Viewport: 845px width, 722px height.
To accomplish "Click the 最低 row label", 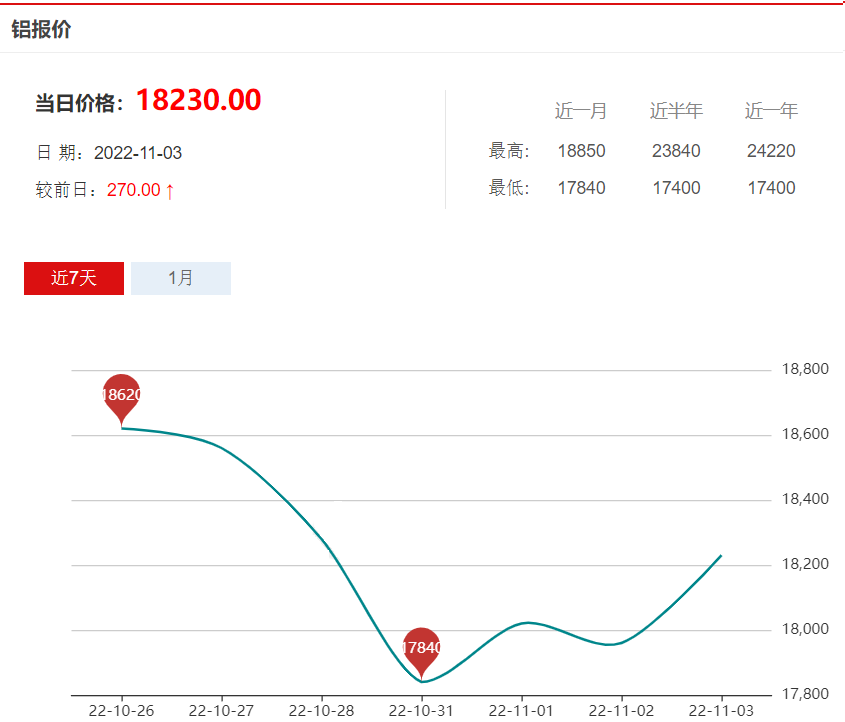I will click(509, 188).
